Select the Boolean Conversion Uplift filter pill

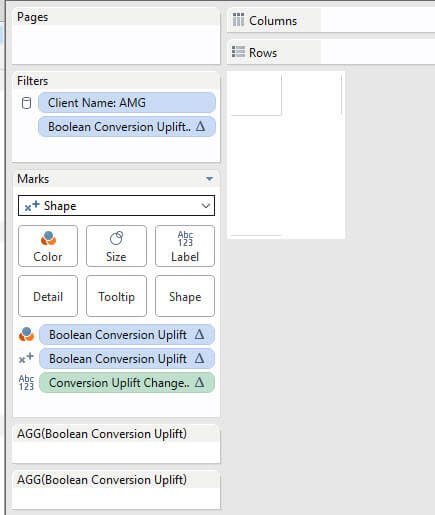(x=127, y=127)
